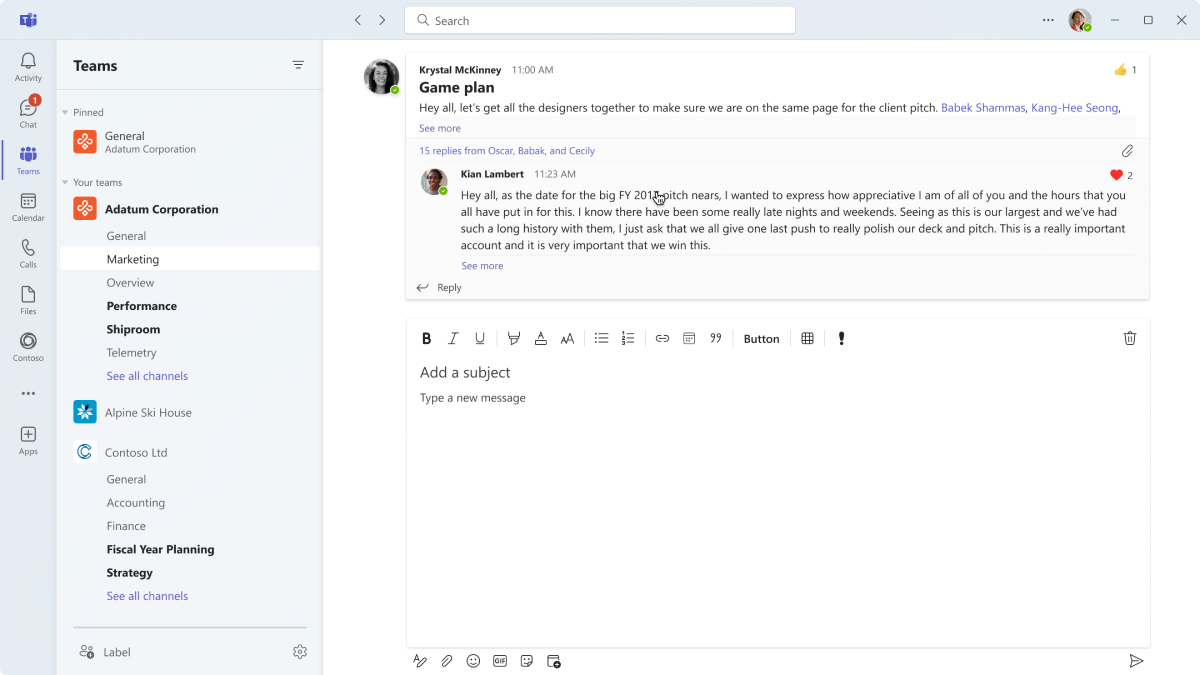
Task: Open the pinned General Adatum Corporation channel
Action: (190, 142)
